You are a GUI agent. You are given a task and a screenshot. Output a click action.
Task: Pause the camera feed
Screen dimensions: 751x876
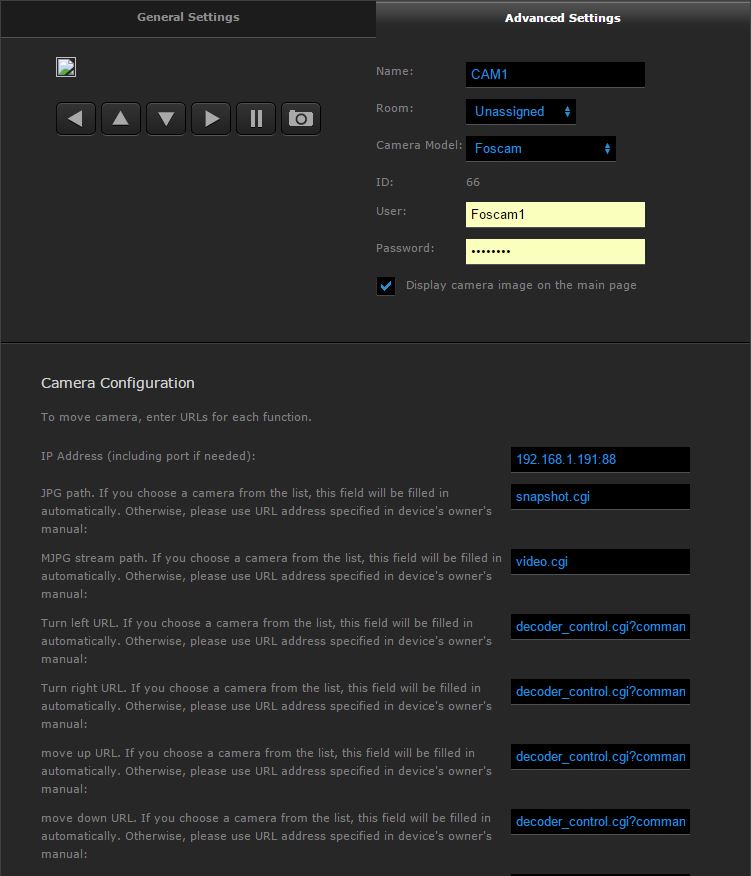point(256,119)
